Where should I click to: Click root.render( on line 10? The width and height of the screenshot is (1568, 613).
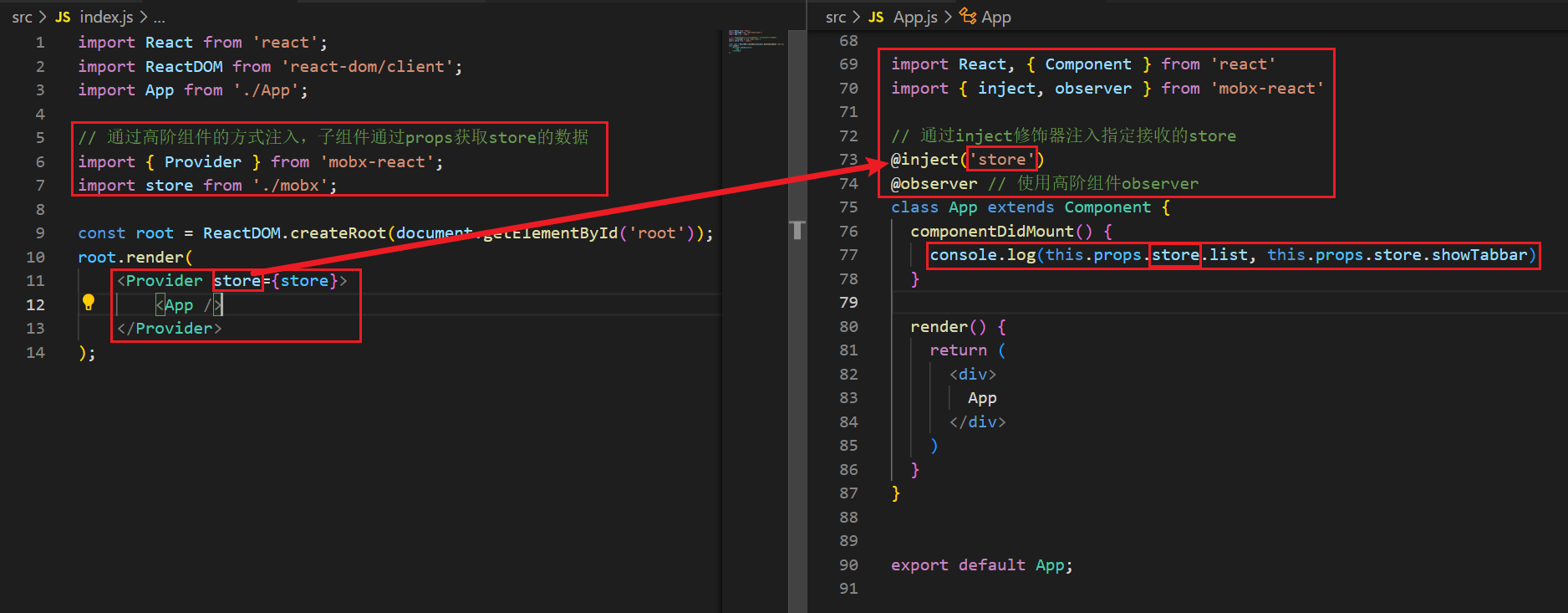coord(135,257)
